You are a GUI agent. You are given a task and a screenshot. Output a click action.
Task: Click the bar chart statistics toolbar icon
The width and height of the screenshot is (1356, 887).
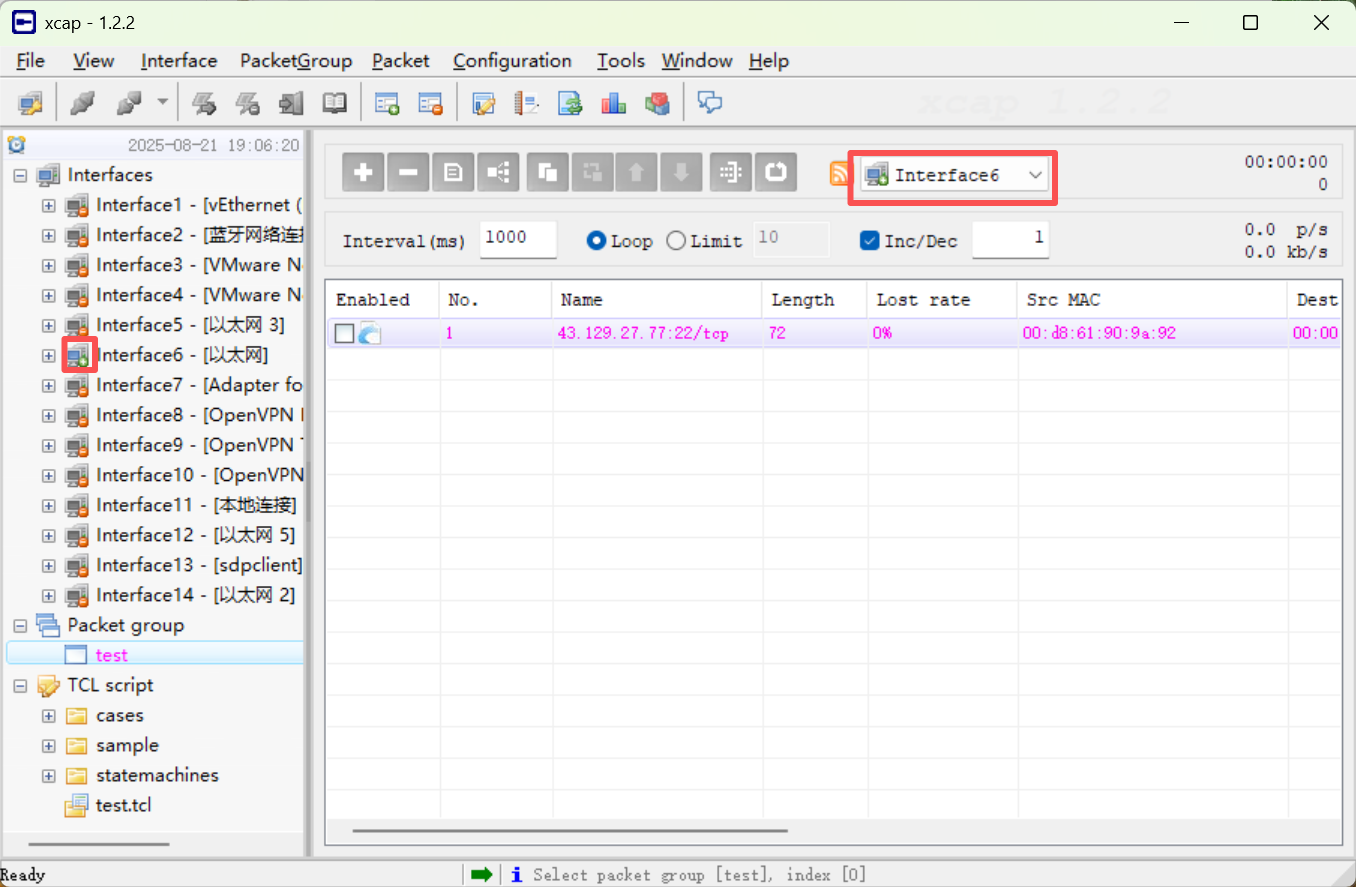(613, 103)
